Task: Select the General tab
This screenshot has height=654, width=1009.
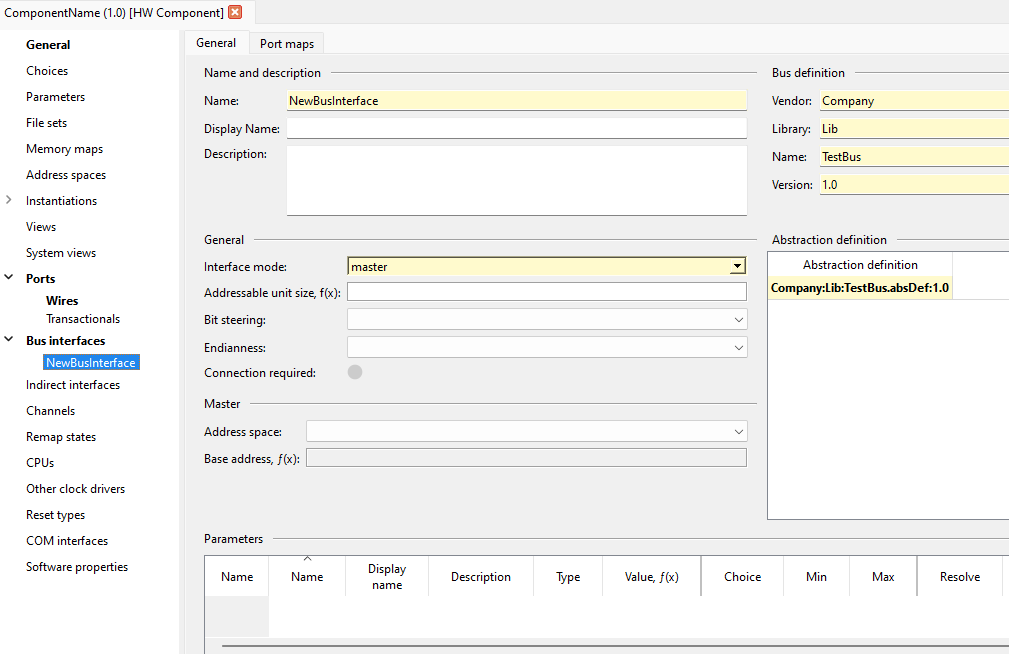Action: [216, 42]
